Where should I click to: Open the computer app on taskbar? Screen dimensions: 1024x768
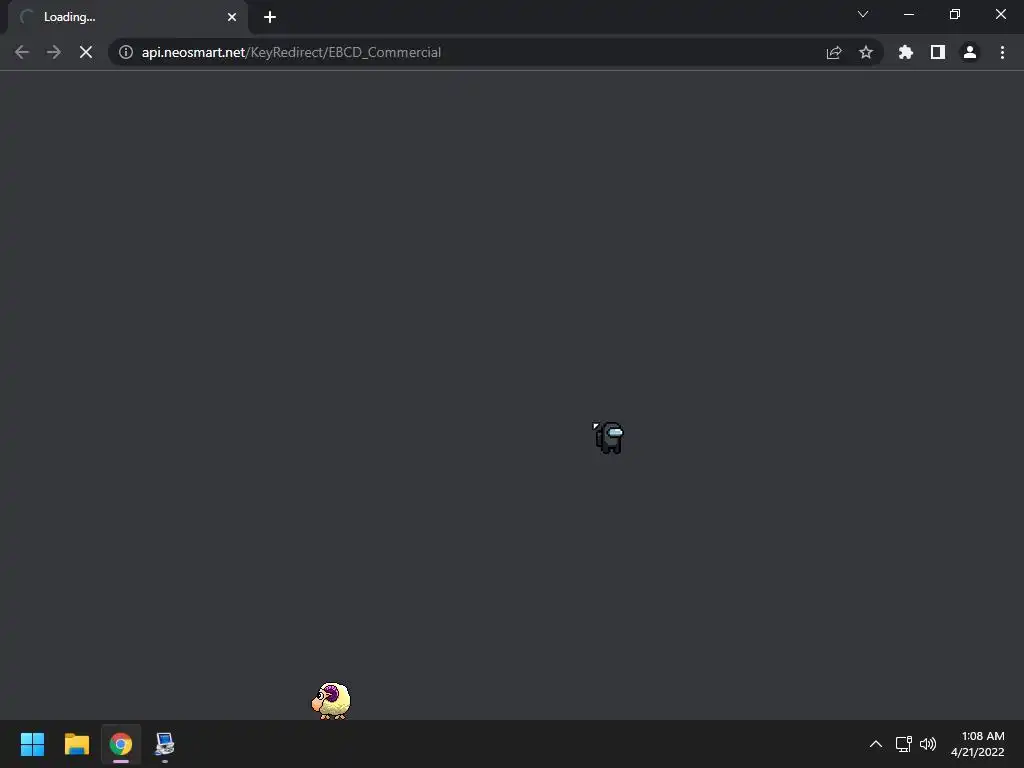pos(165,744)
